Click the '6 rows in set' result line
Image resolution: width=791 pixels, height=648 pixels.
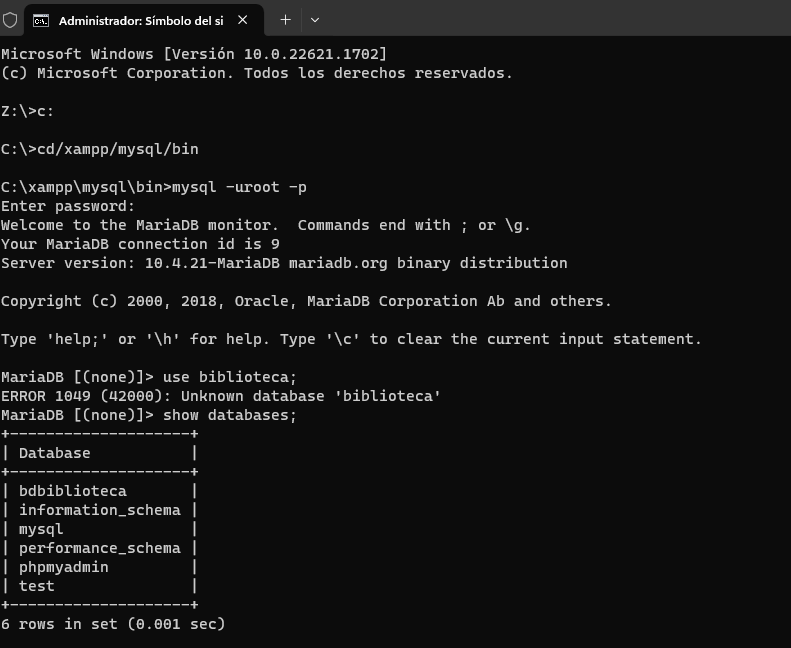click(x=113, y=624)
